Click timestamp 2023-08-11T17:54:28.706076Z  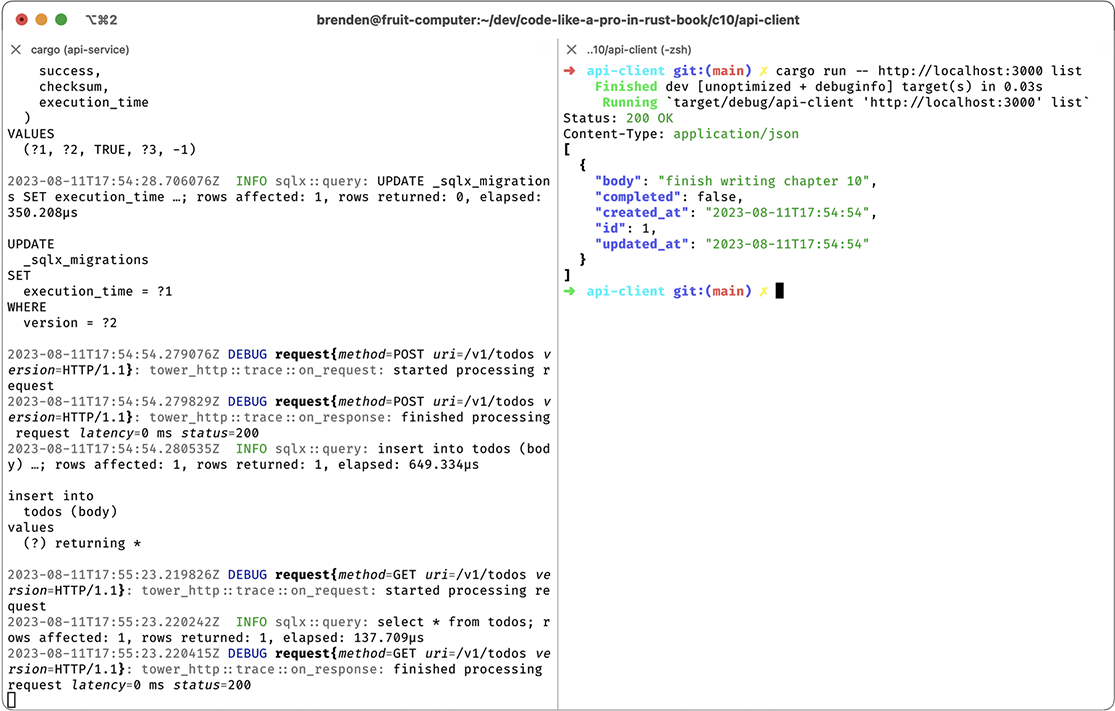pyautogui.click(x=114, y=181)
